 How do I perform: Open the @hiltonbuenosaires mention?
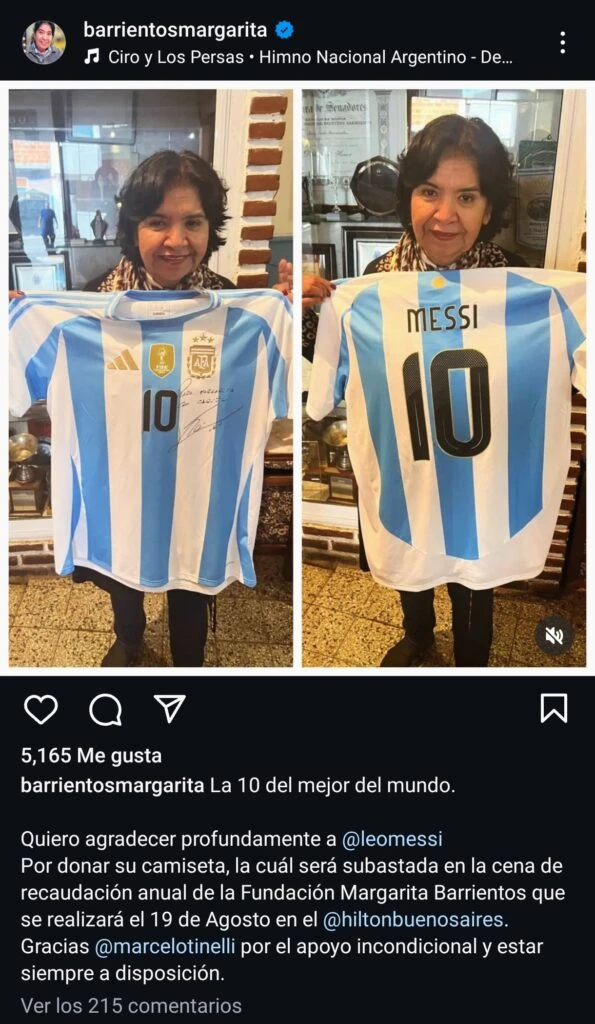click(x=414, y=920)
